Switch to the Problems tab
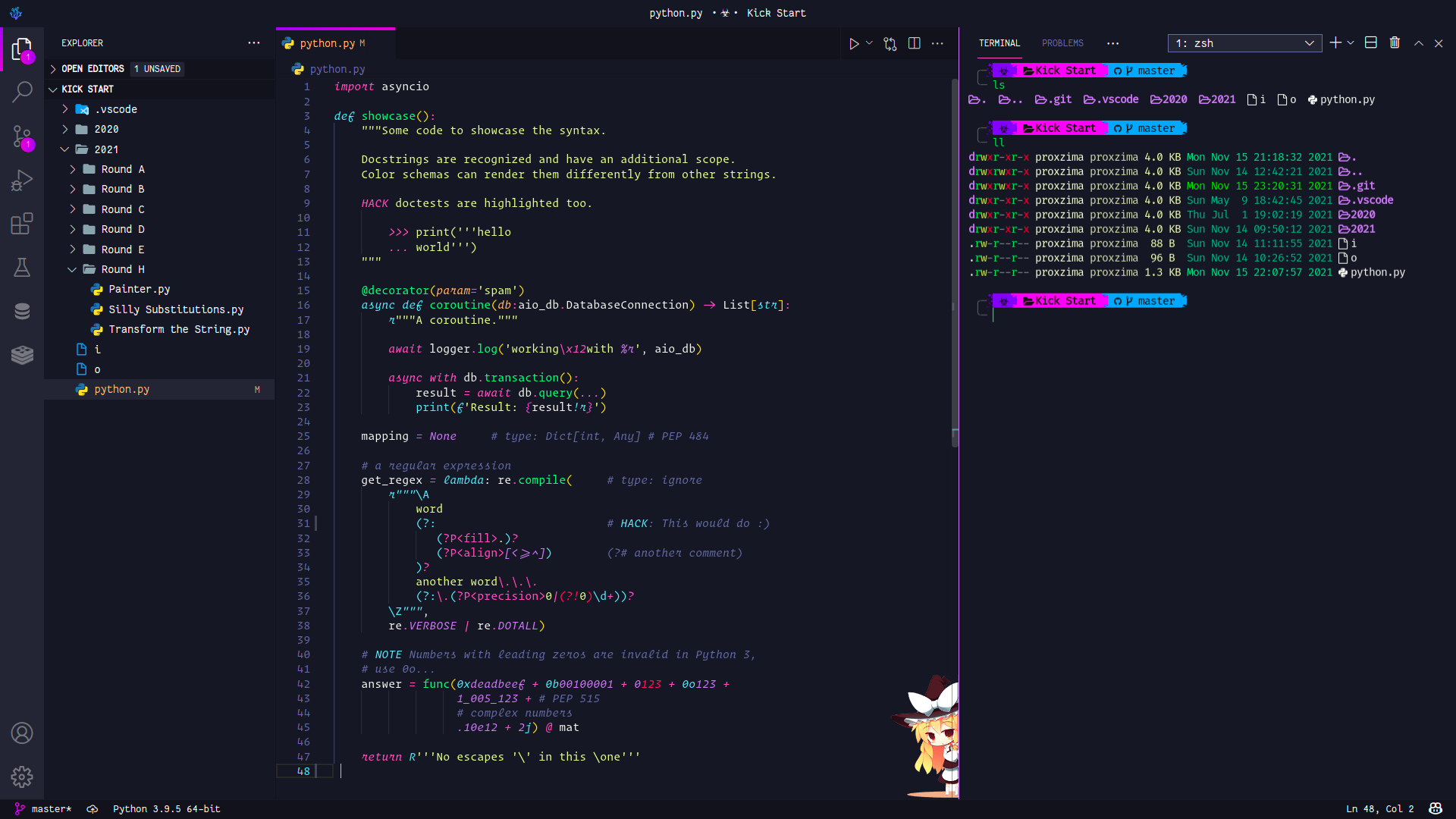The height and width of the screenshot is (819, 1456). (1062, 43)
